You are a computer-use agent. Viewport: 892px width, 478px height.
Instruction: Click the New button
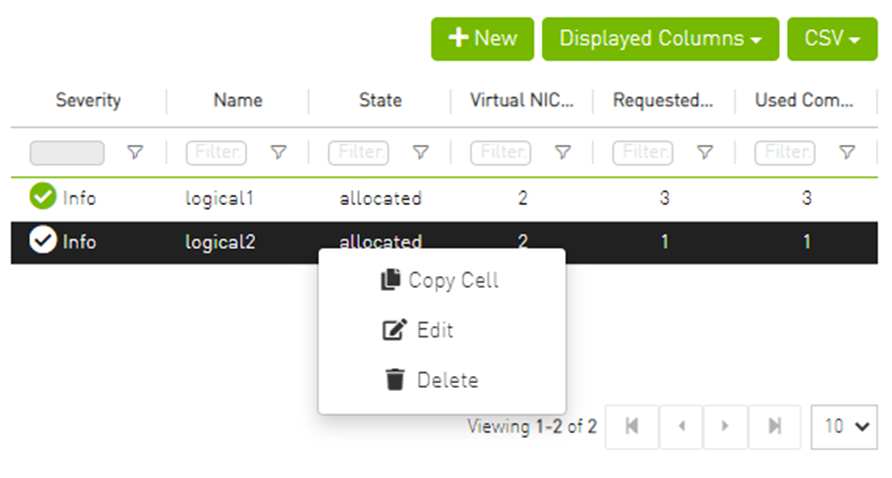pos(482,39)
